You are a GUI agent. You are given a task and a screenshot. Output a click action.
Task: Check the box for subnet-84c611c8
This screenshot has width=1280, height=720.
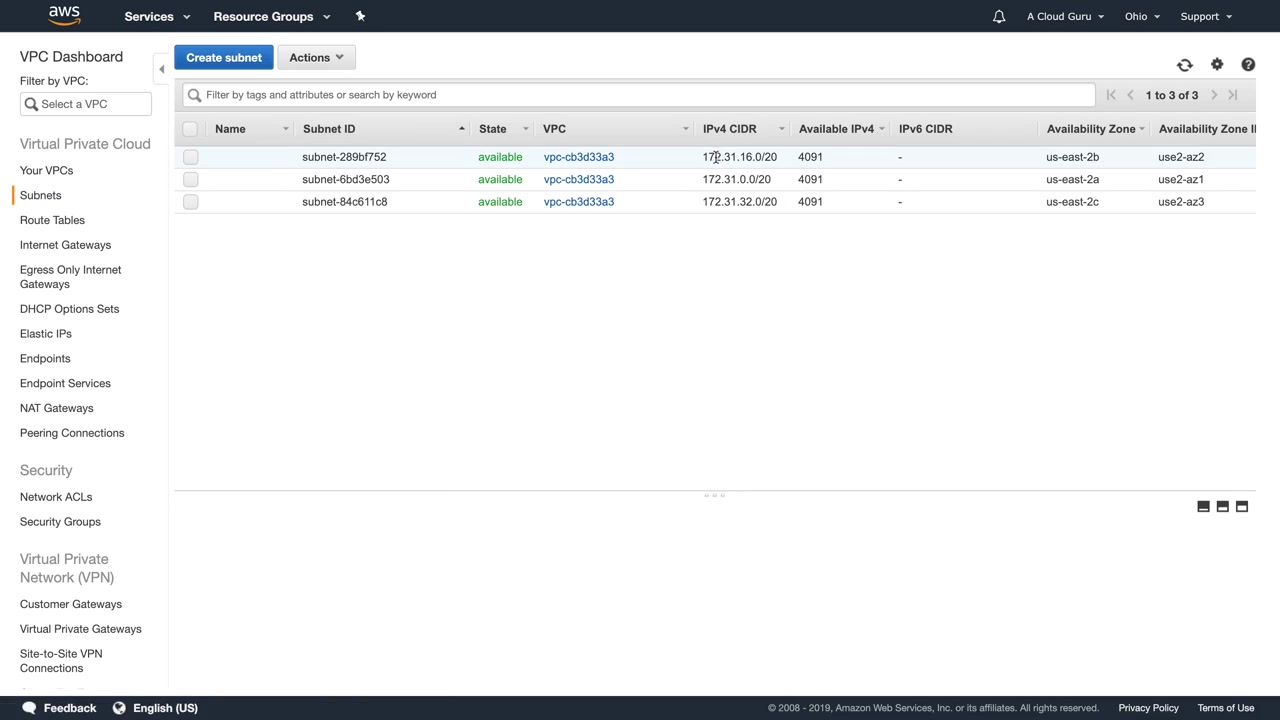click(x=191, y=202)
